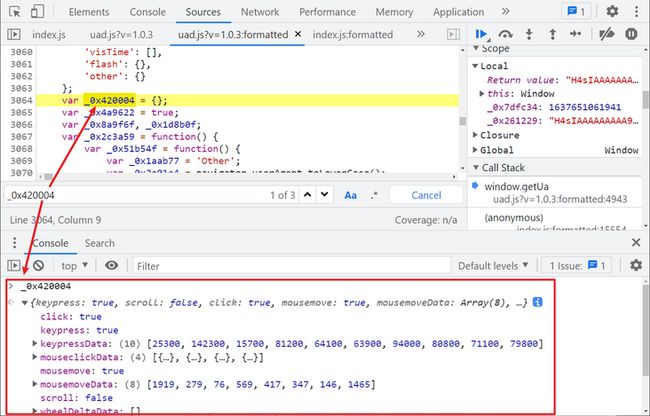Step over next function call
Screen dimensions: 650x416
505,34
